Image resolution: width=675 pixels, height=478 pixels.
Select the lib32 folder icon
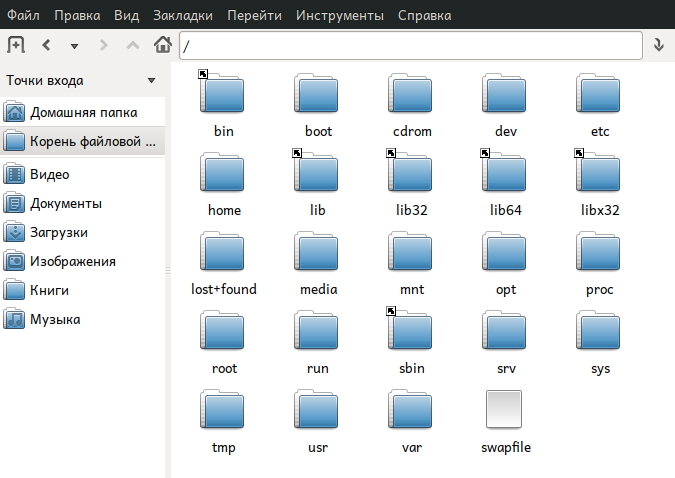[410, 172]
